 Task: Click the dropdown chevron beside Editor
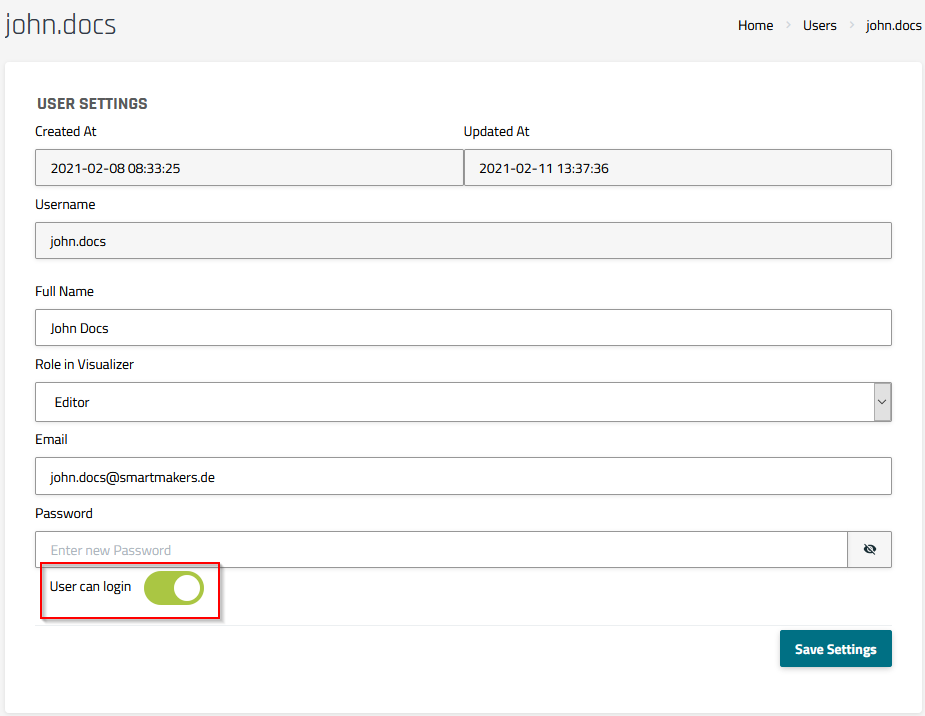(881, 402)
